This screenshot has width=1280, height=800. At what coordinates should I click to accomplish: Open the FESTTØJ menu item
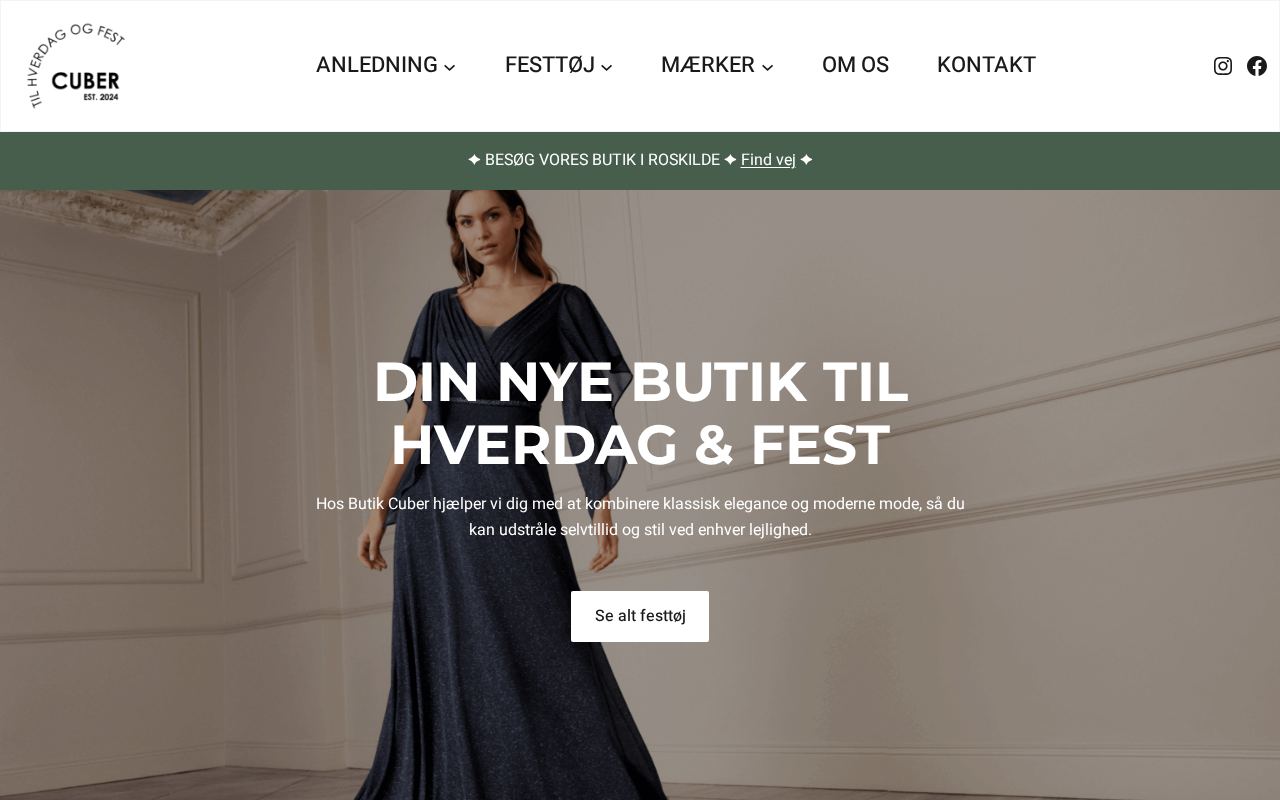550,65
